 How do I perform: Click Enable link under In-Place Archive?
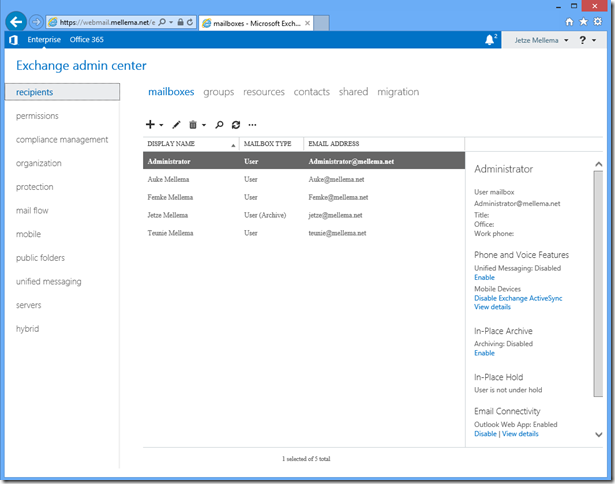coord(484,353)
